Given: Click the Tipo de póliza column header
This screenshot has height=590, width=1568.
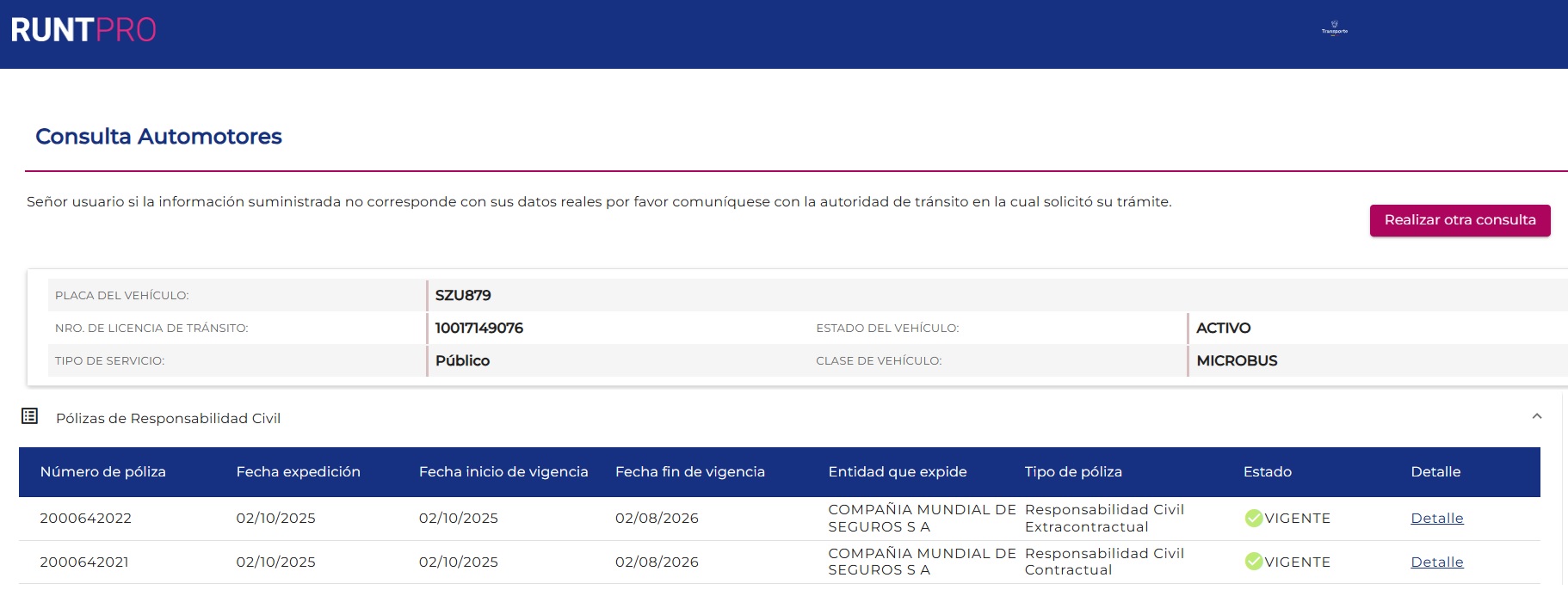Looking at the screenshot, I should click(1072, 471).
